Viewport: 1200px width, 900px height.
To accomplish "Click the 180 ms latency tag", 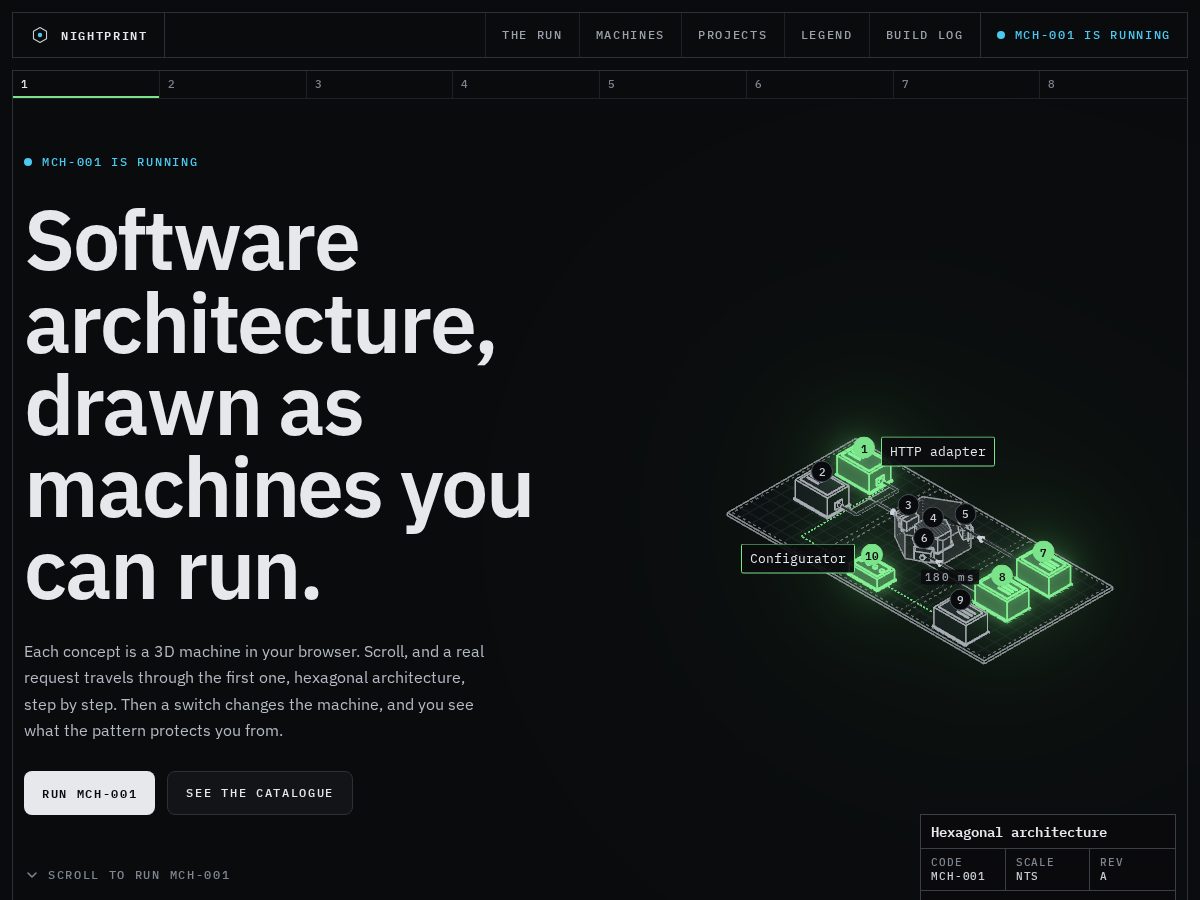I will [950, 577].
